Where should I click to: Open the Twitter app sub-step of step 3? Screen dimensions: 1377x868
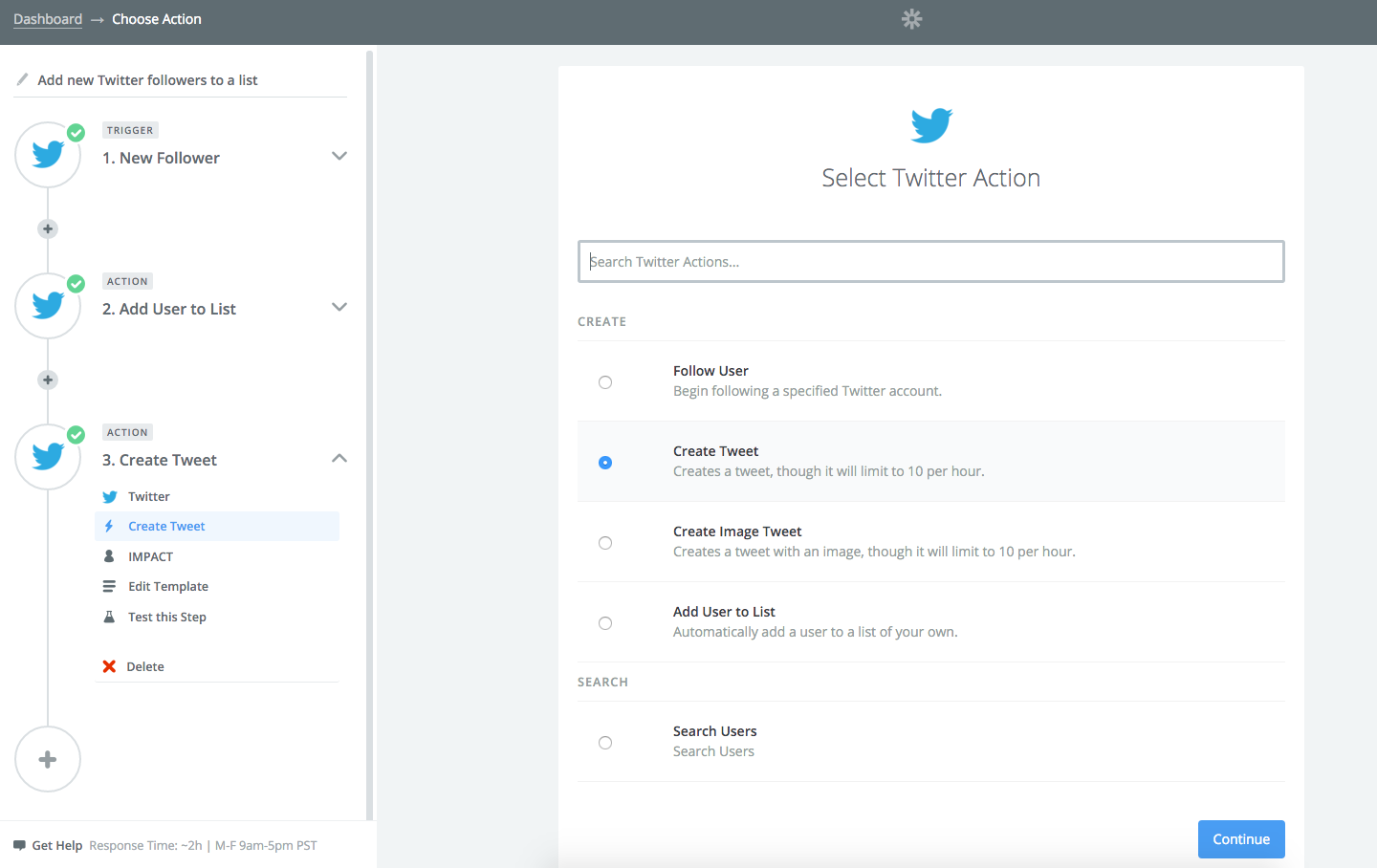217,497
